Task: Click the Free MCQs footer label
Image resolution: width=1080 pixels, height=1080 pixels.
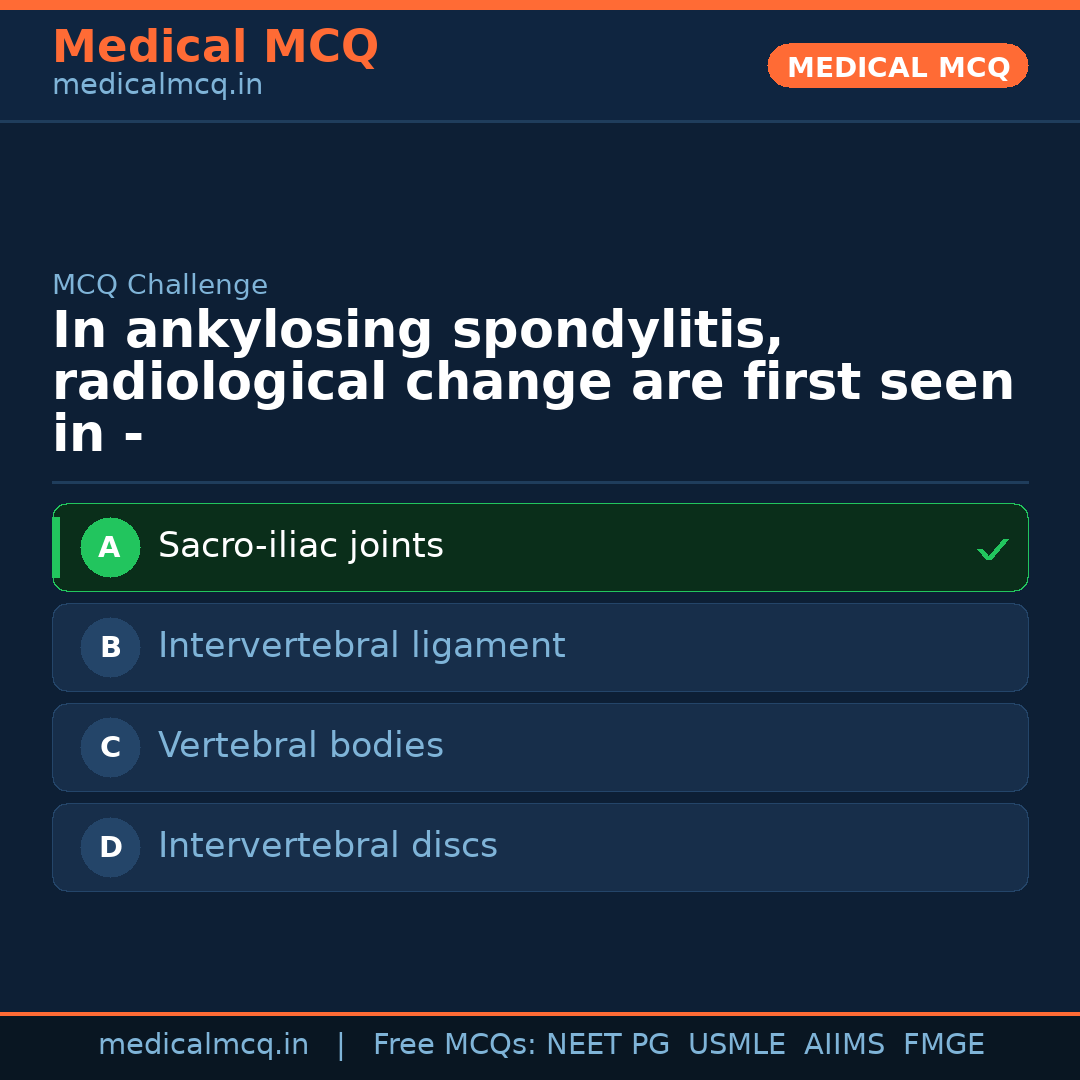Action: pos(454,1045)
